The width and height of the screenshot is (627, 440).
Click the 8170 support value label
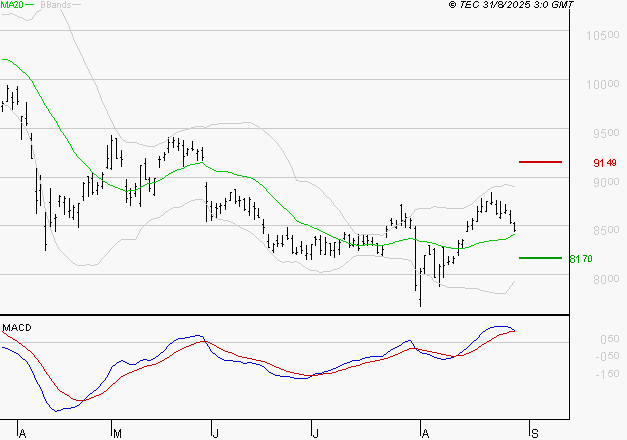pyautogui.click(x=581, y=259)
